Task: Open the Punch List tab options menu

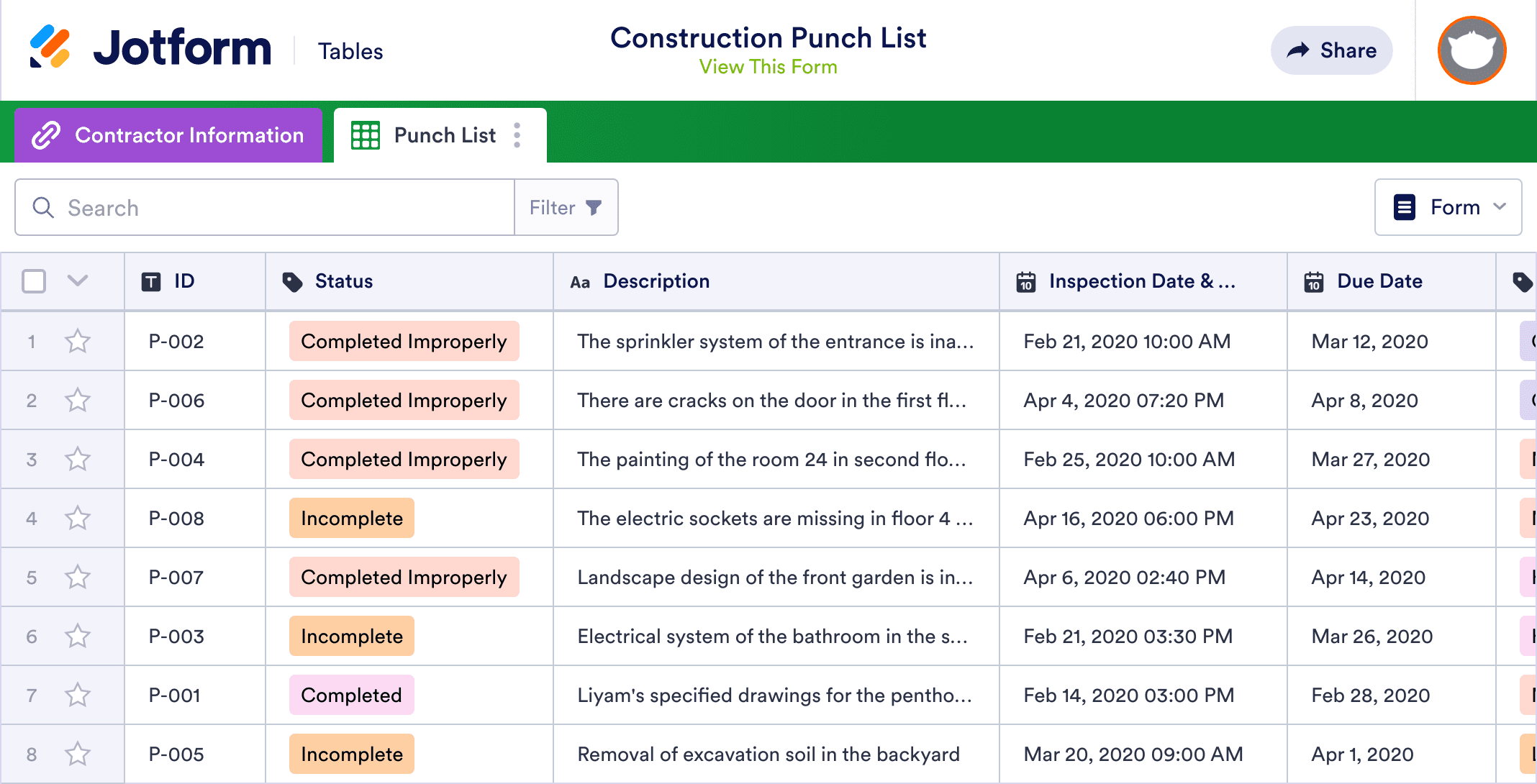Action: (x=517, y=135)
